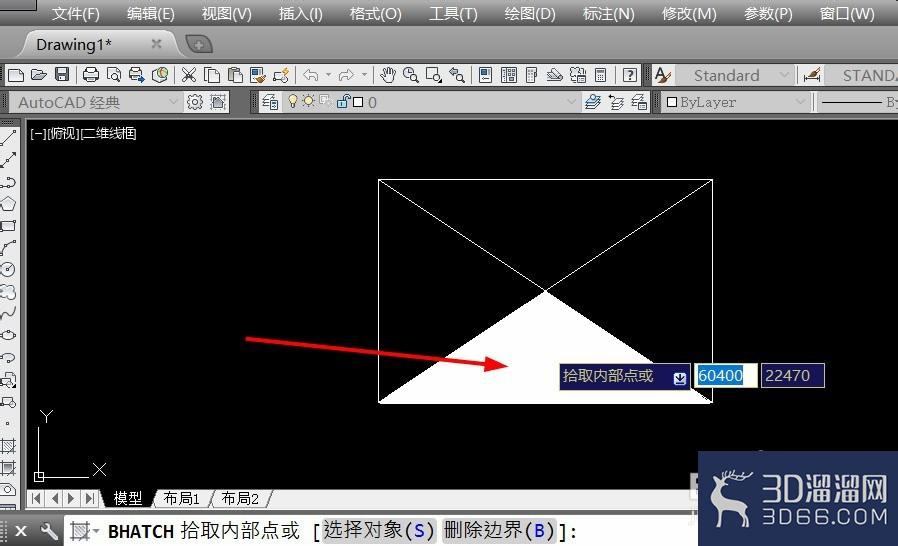Print the drawing using the printer icon

90,75
